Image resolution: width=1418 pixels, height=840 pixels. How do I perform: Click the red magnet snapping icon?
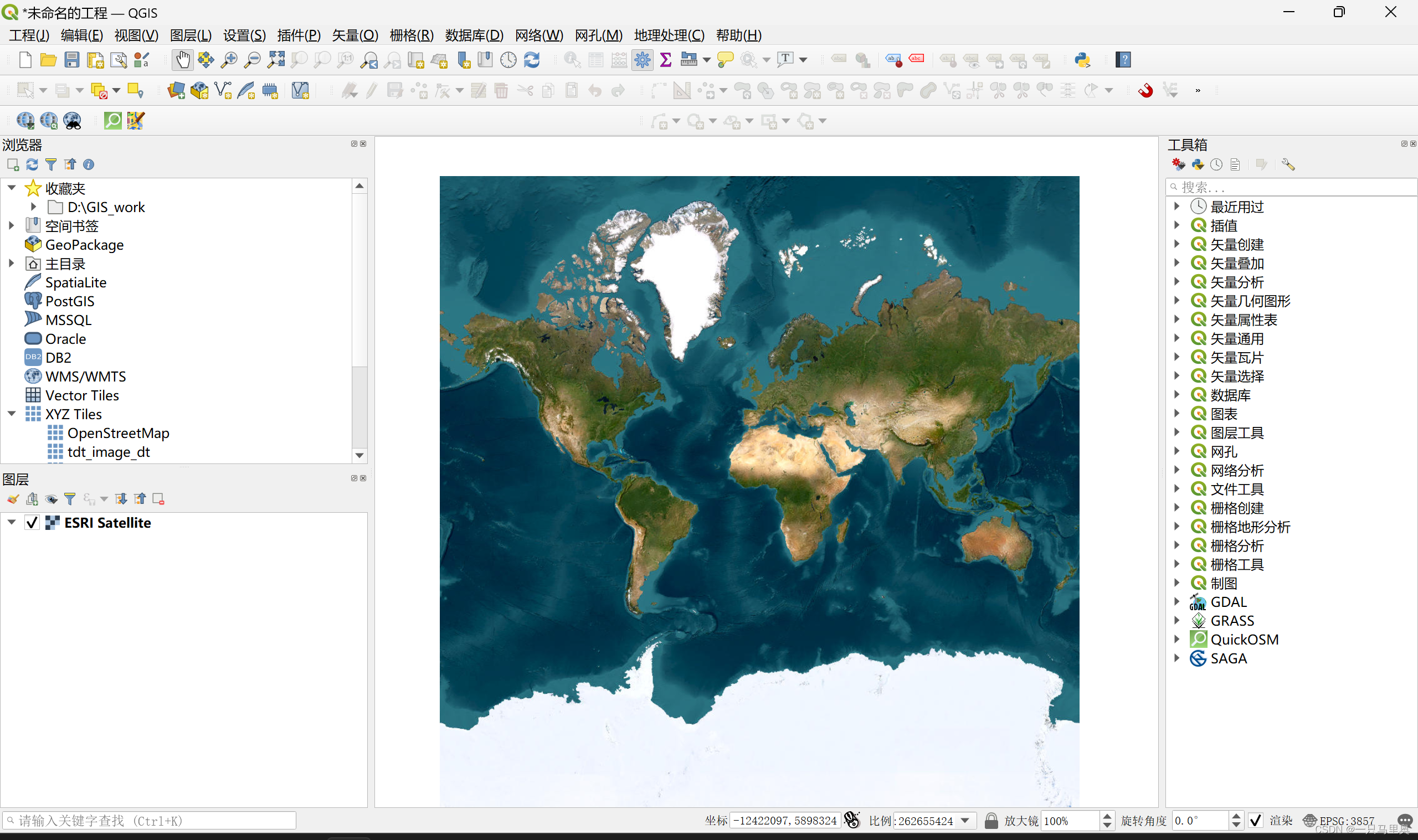coord(1145,90)
